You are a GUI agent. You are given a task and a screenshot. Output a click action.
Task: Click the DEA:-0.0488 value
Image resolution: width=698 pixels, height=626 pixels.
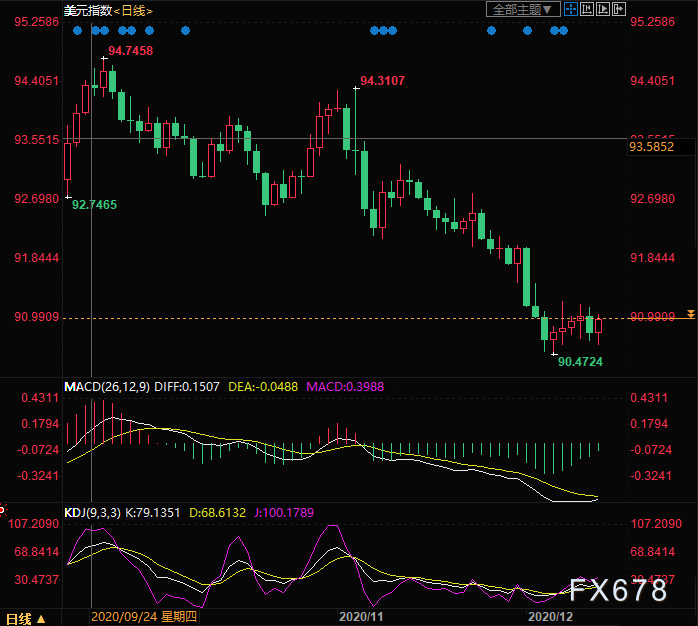pos(263,386)
